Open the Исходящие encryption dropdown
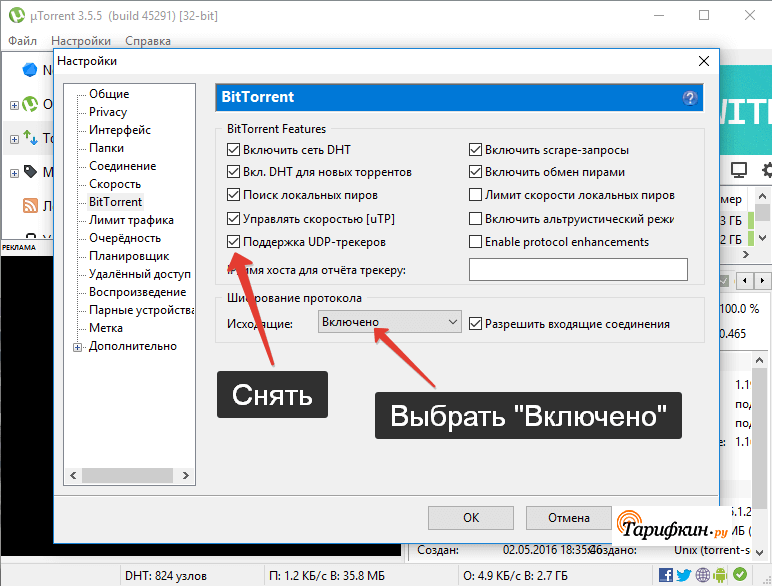 click(389, 322)
